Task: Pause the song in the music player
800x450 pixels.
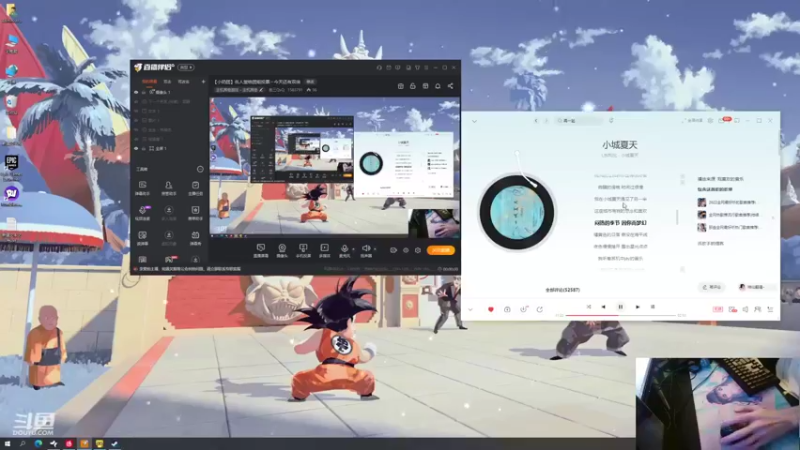Action: [x=620, y=307]
